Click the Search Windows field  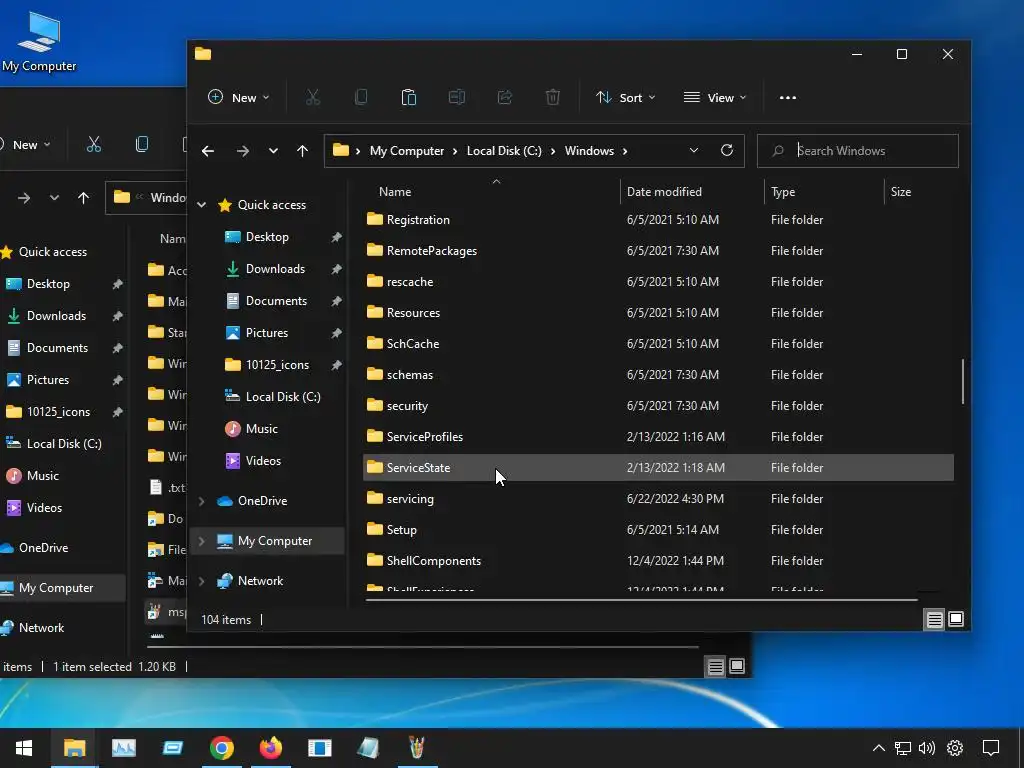click(x=857, y=151)
